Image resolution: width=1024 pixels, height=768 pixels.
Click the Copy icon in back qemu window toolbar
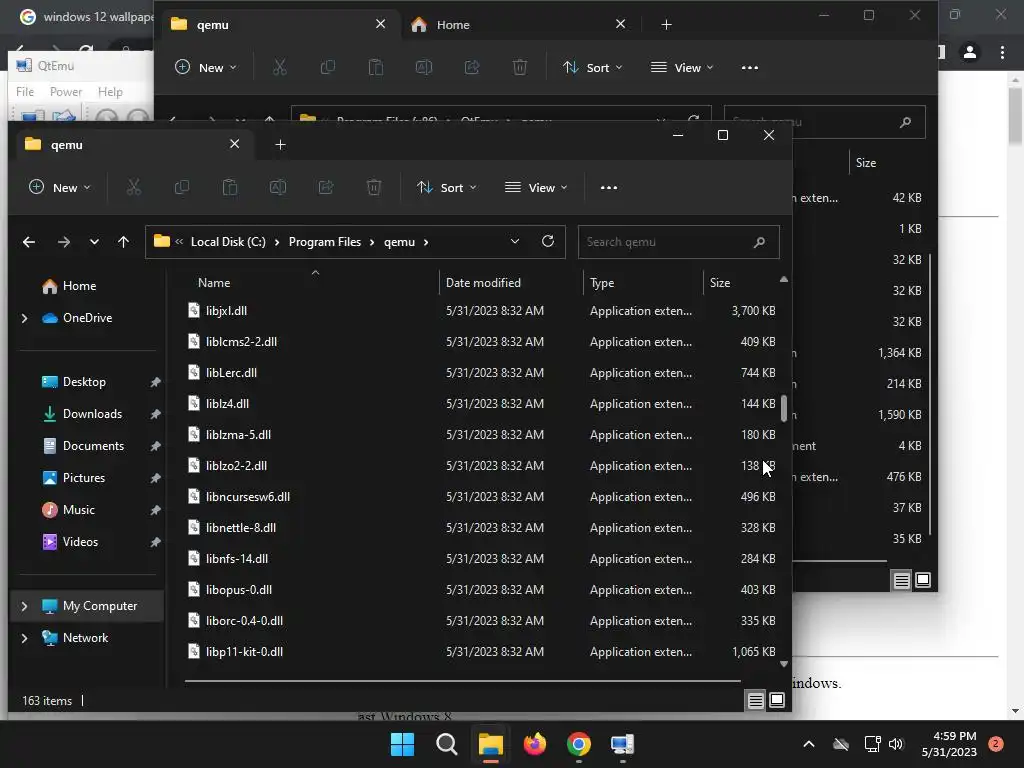click(x=328, y=67)
